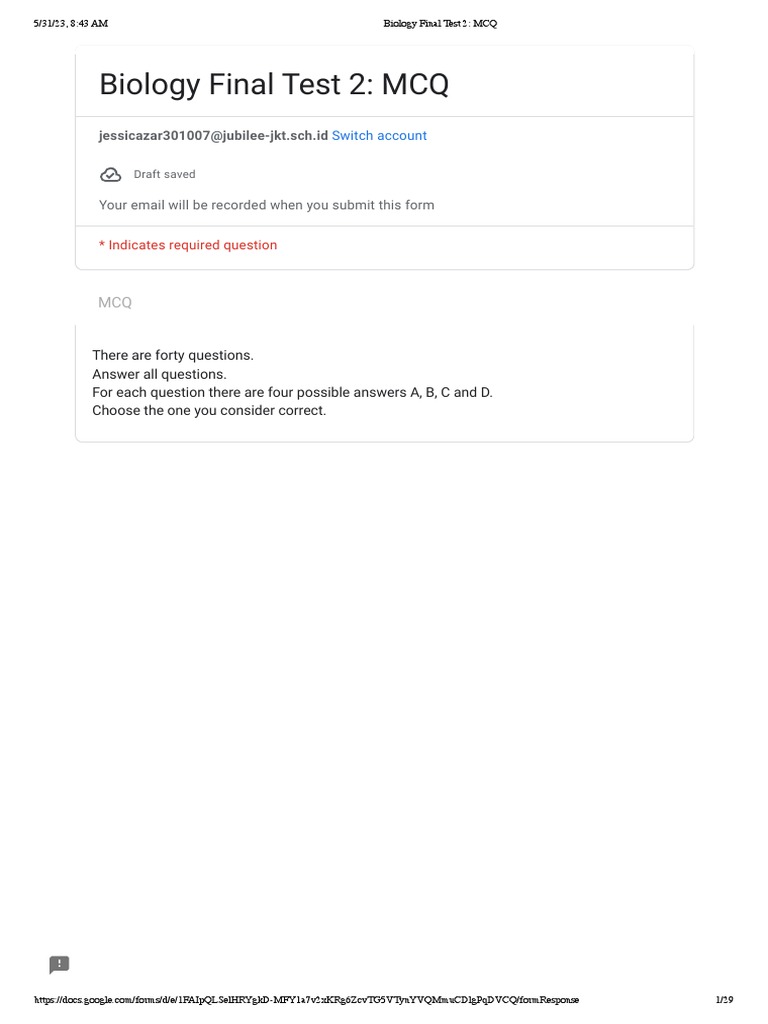This screenshot has height=1024, width=768.
Task: Click the Draft saved status text
Action: pyautogui.click(x=165, y=175)
